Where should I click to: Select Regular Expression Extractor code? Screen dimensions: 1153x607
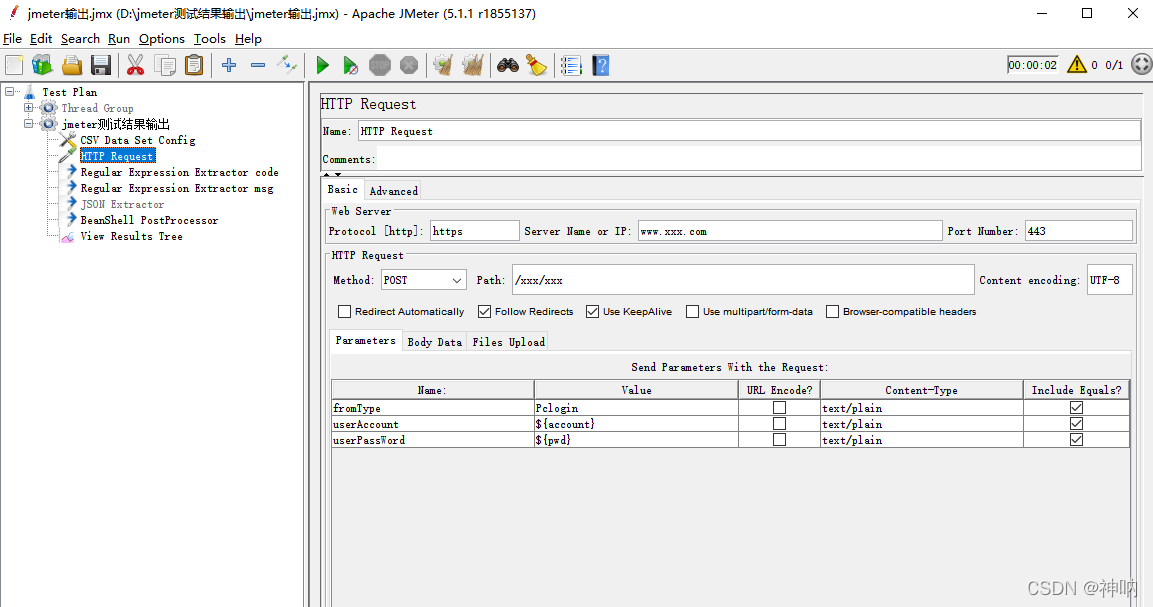tap(179, 173)
